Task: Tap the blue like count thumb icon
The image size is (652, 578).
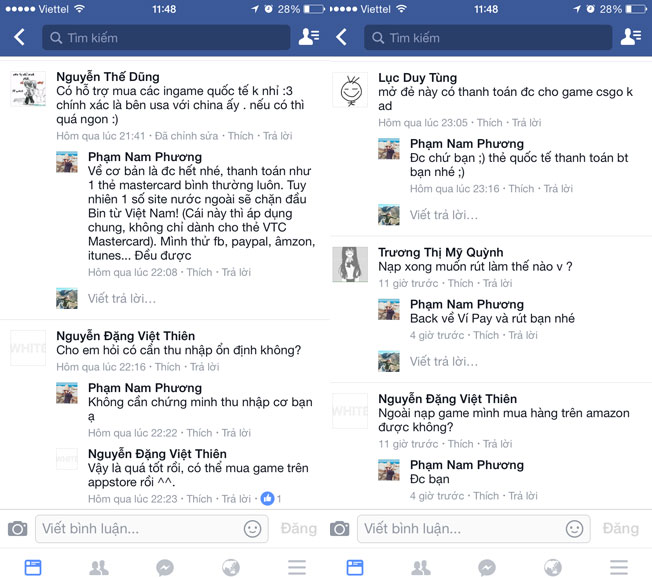Action: [x=267, y=498]
